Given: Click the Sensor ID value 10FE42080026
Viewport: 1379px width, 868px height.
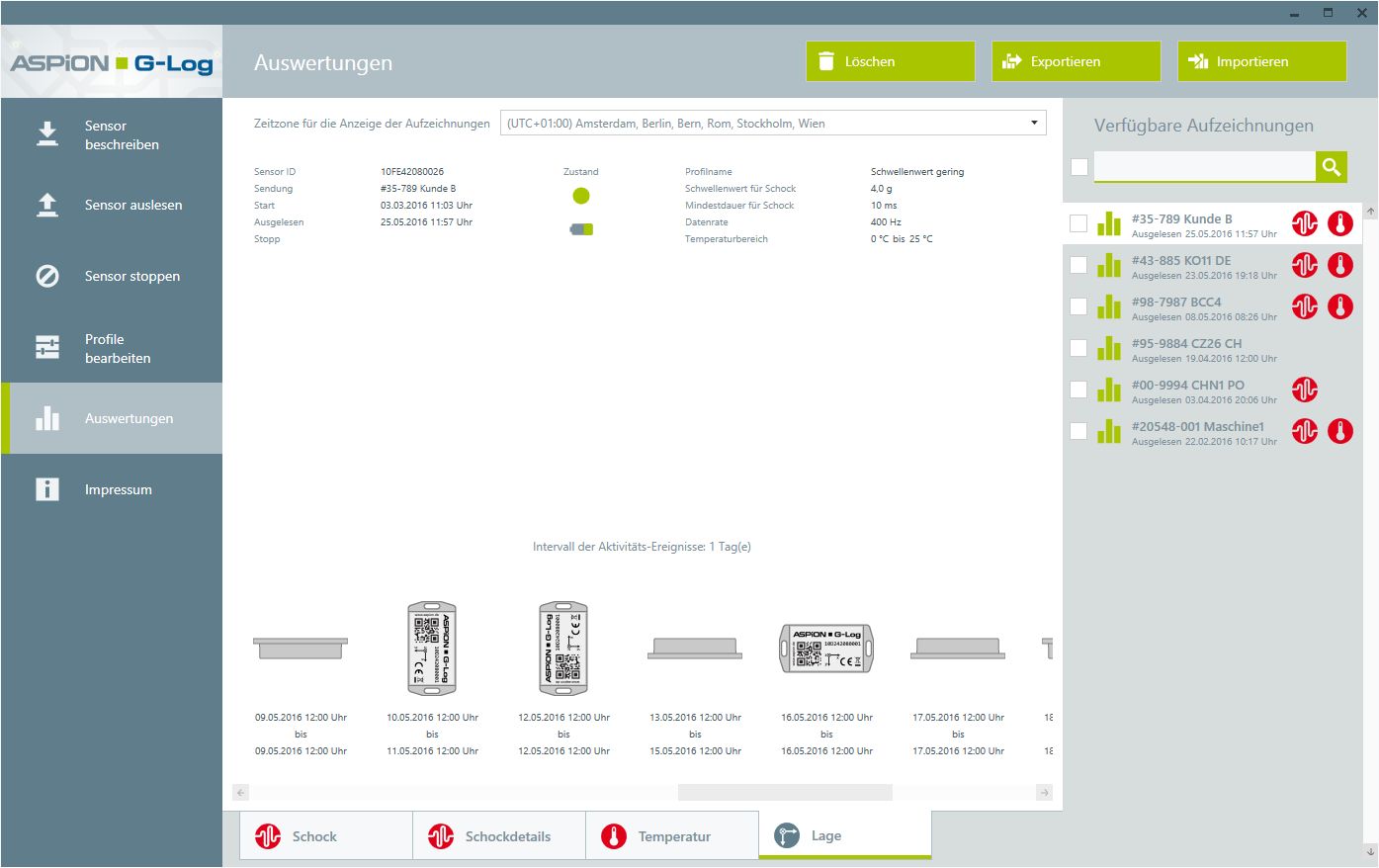Looking at the screenshot, I should (x=412, y=172).
